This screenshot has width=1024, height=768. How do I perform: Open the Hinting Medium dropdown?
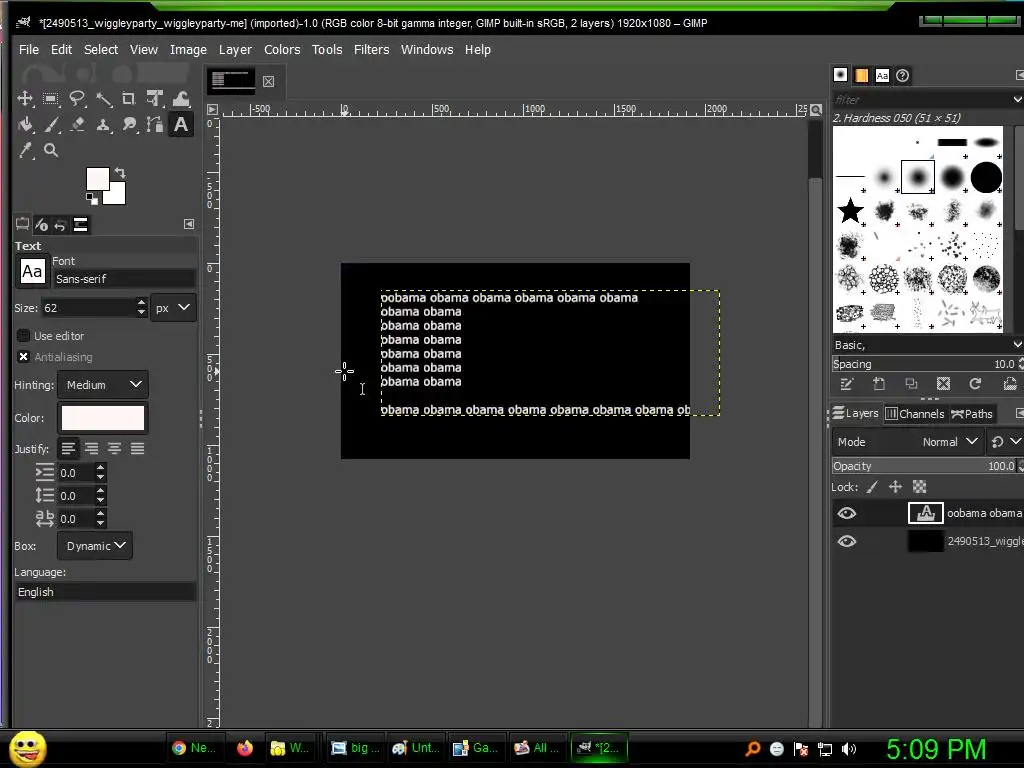pyautogui.click(x=103, y=385)
